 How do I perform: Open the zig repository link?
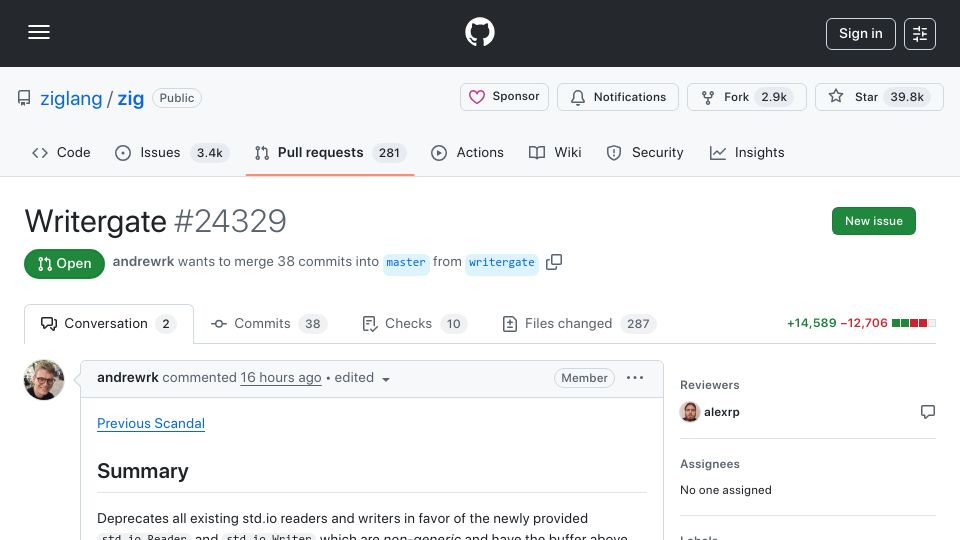click(130, 99)
